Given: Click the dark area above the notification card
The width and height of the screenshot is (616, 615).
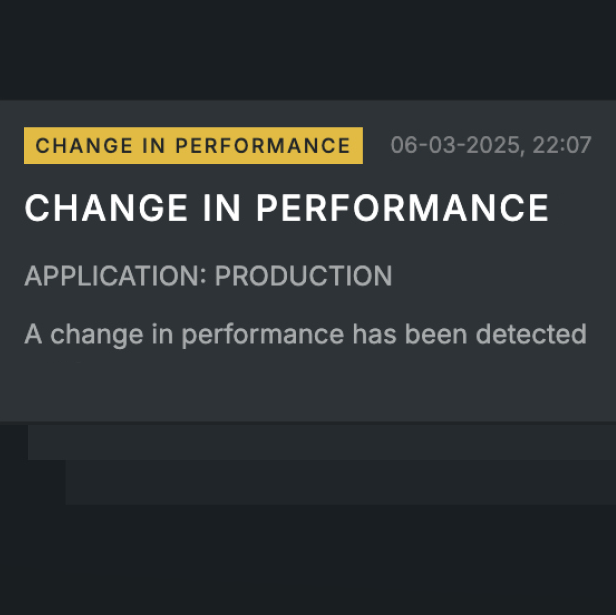Looking at the screenshot, I should coord(308,50).
